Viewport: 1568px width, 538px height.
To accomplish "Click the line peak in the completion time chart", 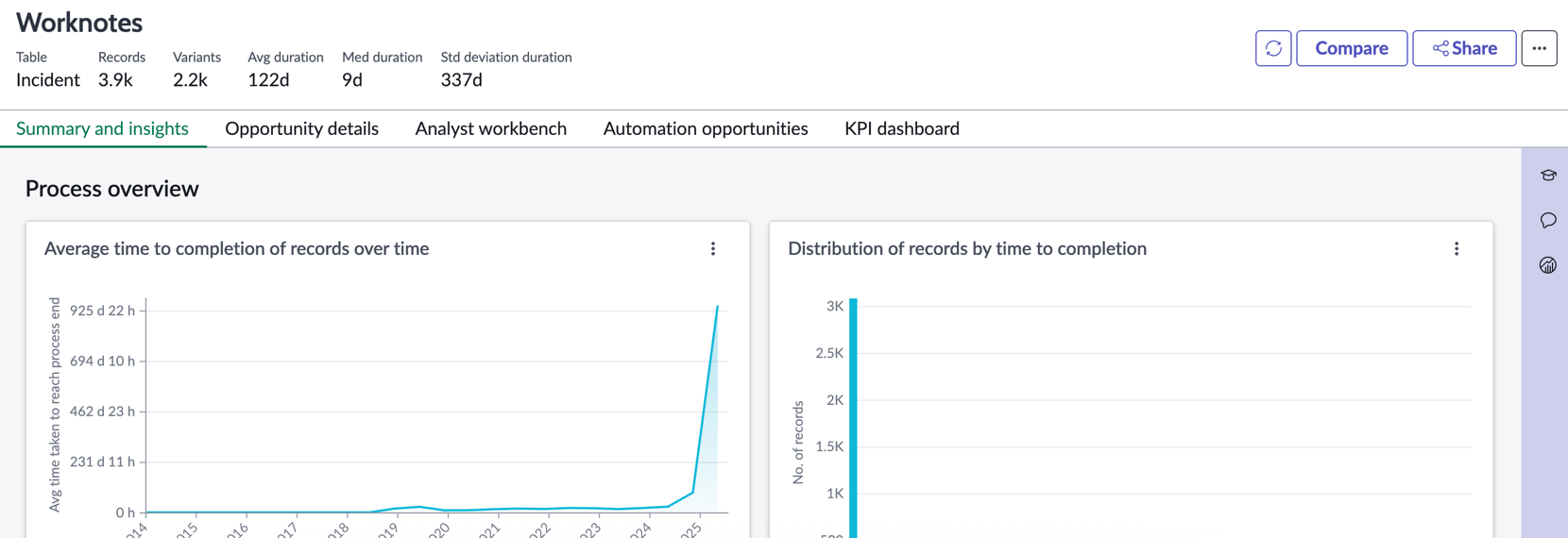I will pos(718,307).
